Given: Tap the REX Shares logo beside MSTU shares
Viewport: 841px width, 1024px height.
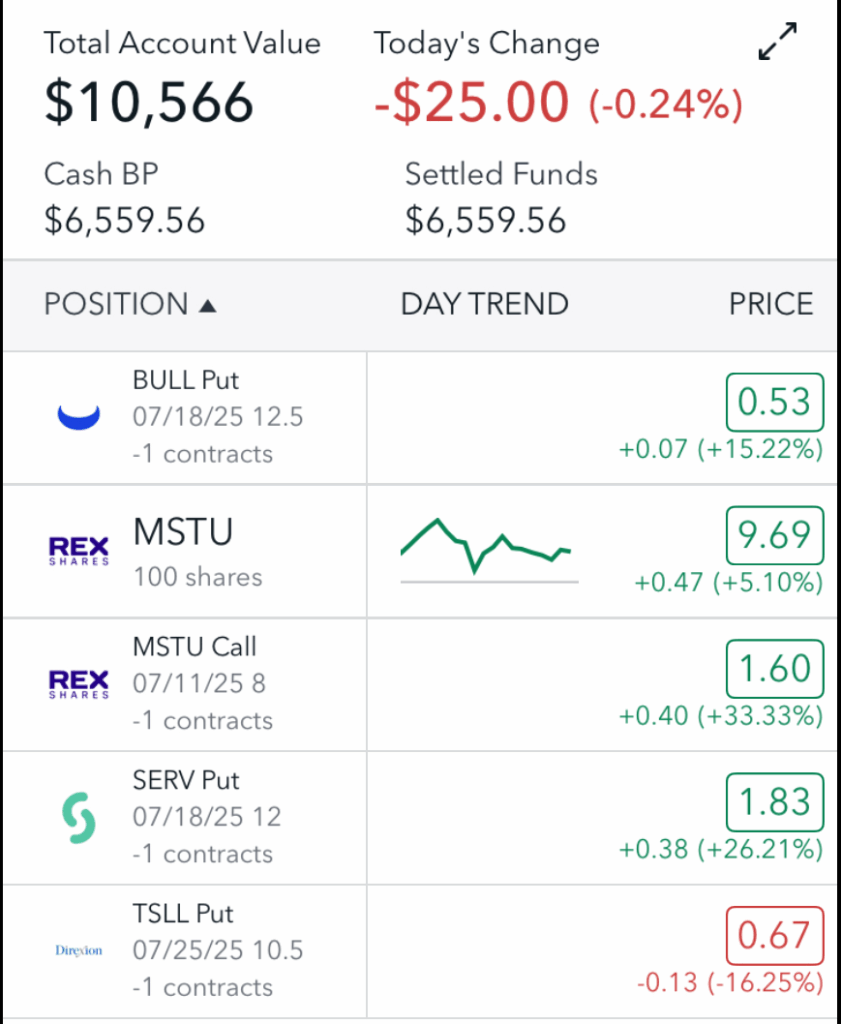Looking at the screenshot, I should (79, 551).
